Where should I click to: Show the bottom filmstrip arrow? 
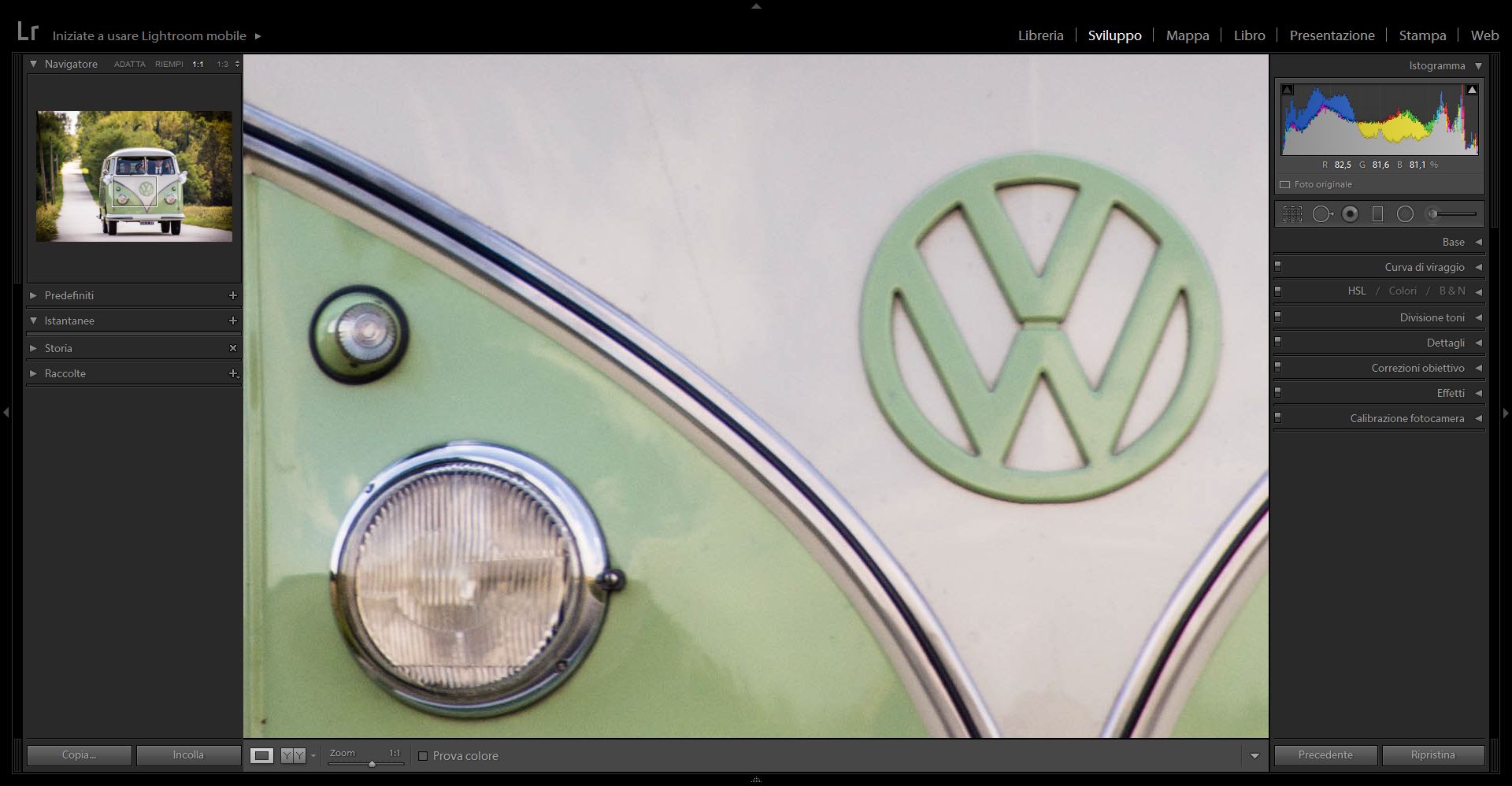click(756, 780)
